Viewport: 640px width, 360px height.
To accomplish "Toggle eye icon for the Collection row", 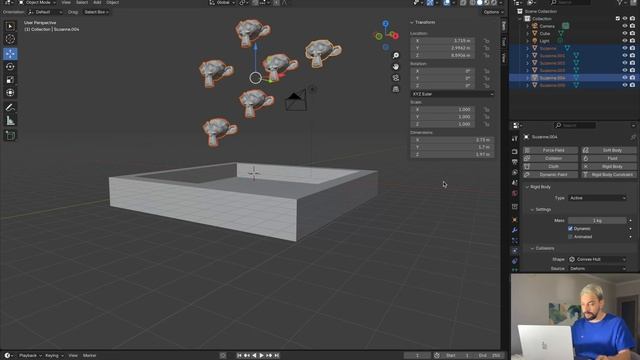I will [x=624, y=19].
